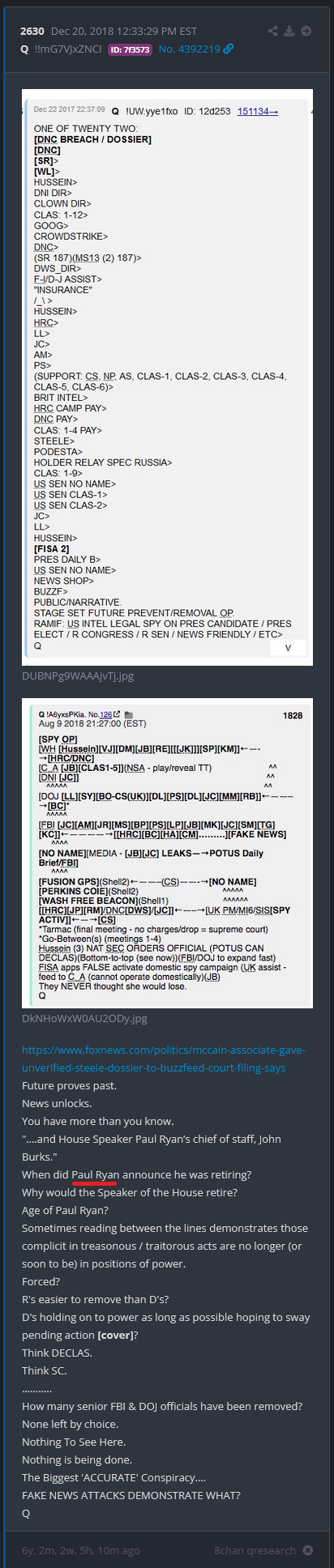Open the SPY OP post image

(167, 854)
